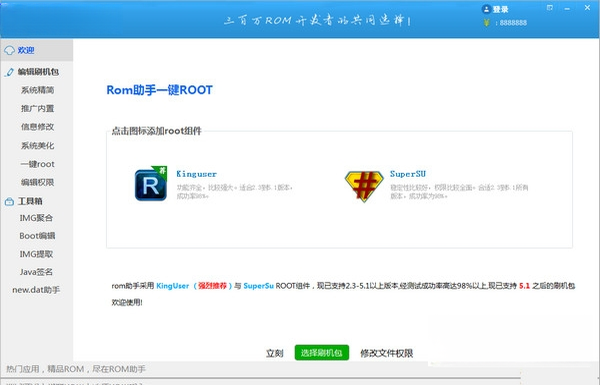Click 修改文件权限 at bottom

386,353
